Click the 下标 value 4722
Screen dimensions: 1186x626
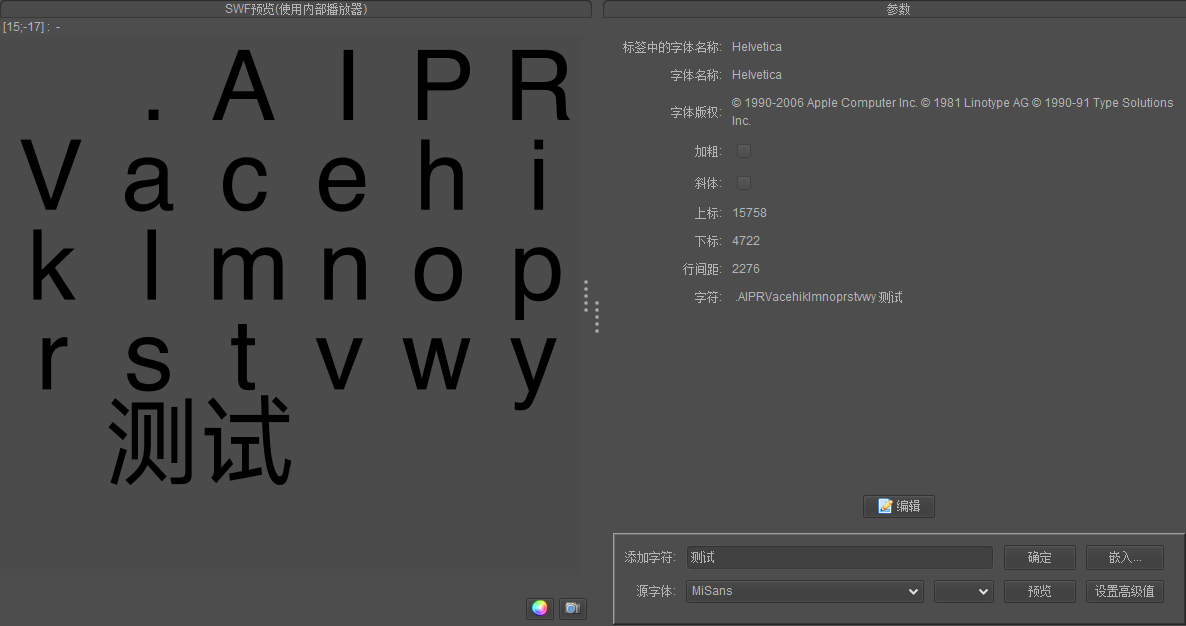[x=746, y=241]
